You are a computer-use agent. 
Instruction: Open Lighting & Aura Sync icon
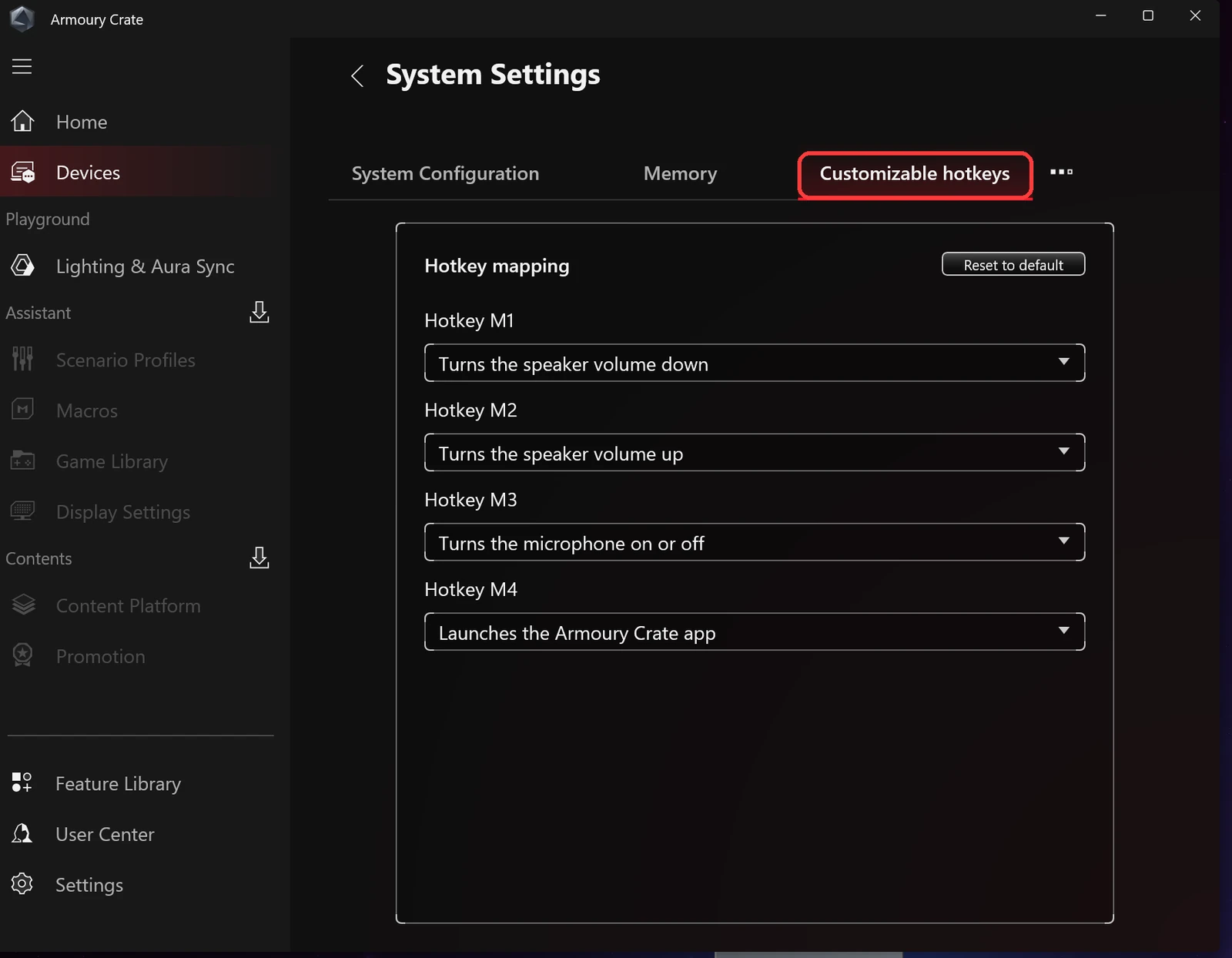[x=22, y=266]
